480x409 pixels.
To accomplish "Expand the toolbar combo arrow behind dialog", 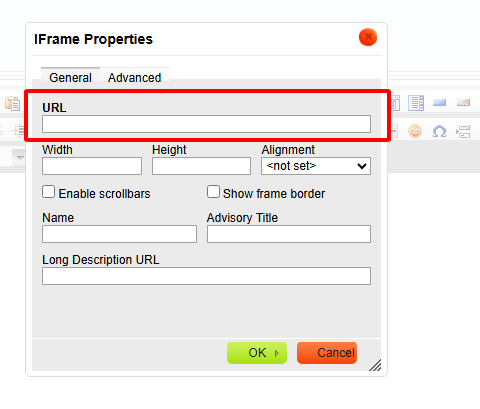I will tap(19, 158).
